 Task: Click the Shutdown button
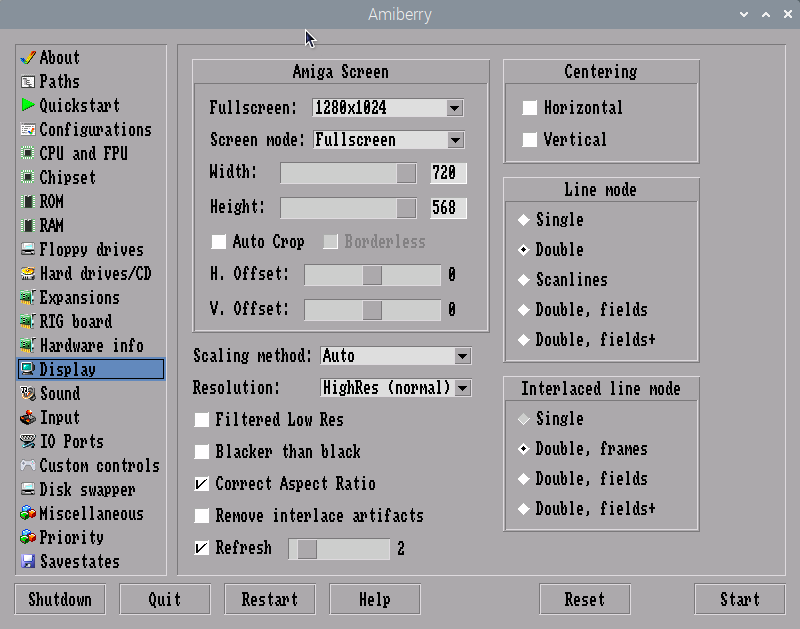[x=60, y=599]
